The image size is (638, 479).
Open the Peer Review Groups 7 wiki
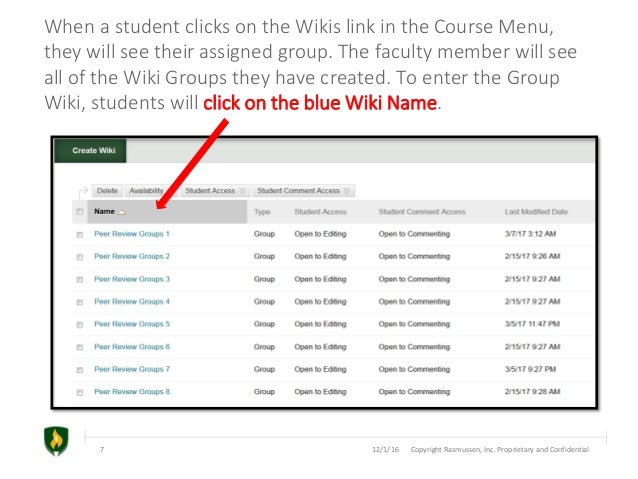132,369
